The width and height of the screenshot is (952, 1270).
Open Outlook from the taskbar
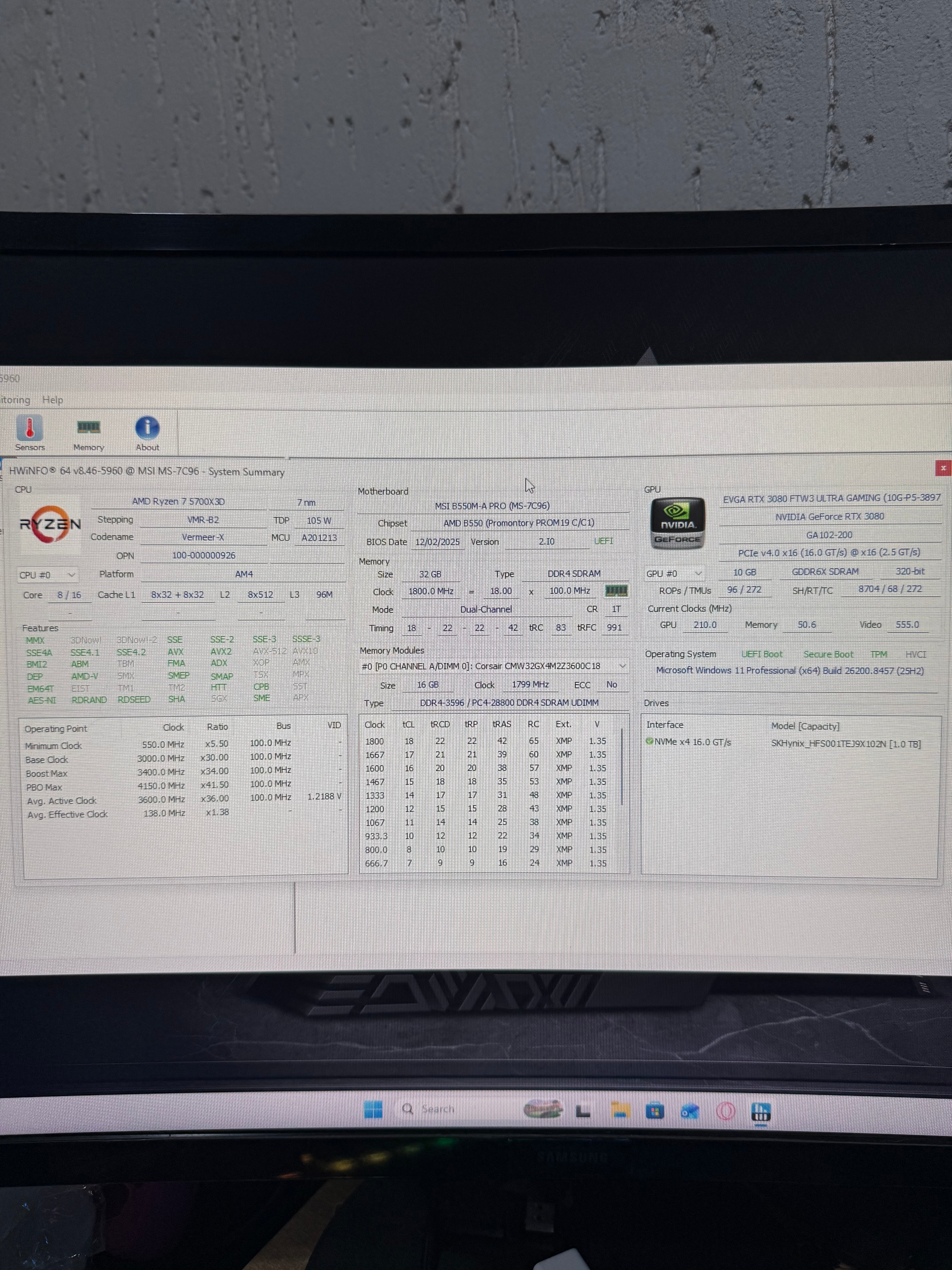pyautogui.click(x=690, y=1111)
